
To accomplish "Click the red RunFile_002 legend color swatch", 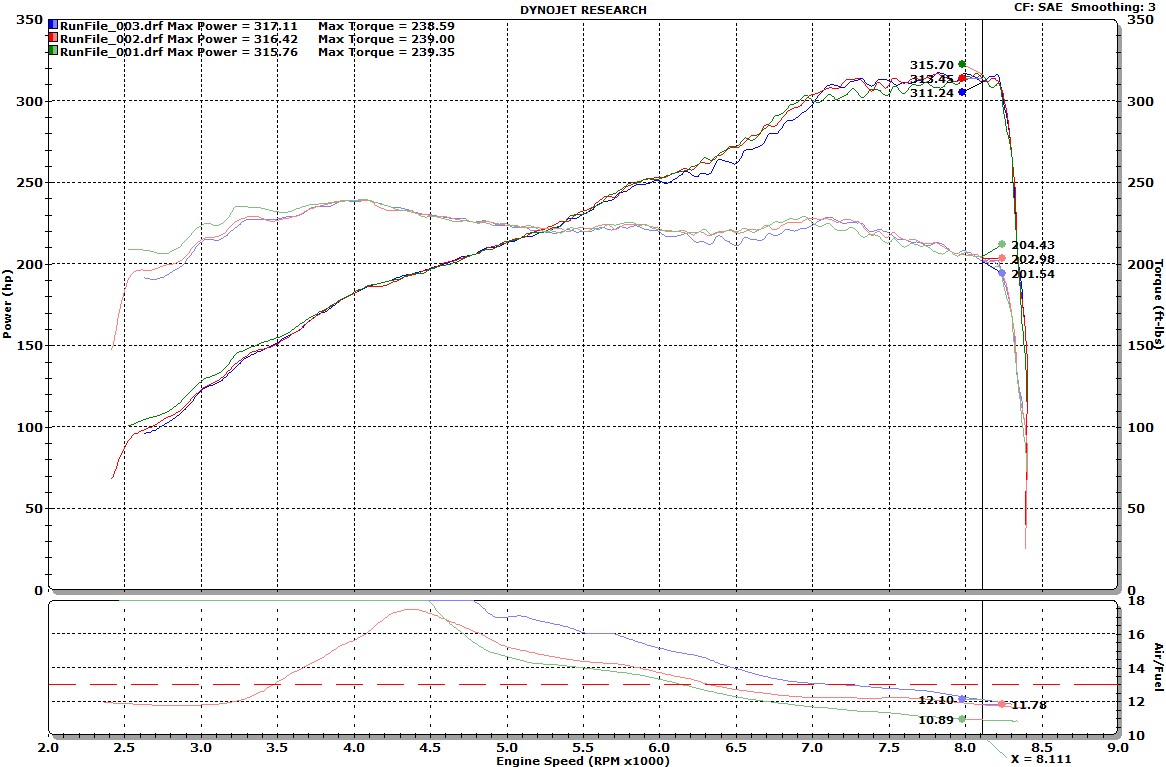I will pos(52,38).
